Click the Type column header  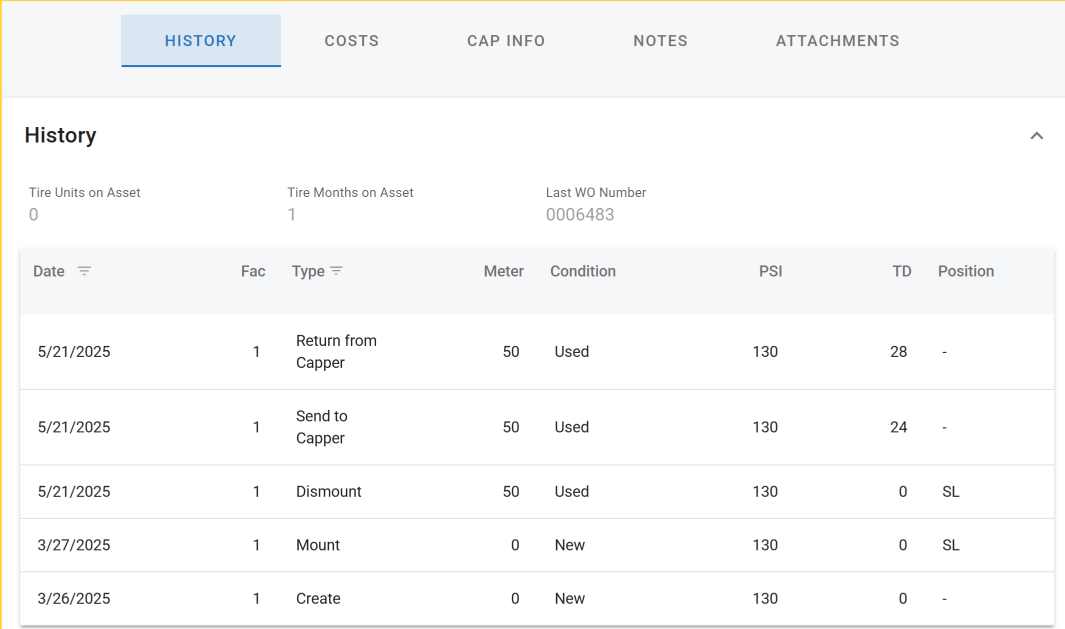(x=308, y=271)
